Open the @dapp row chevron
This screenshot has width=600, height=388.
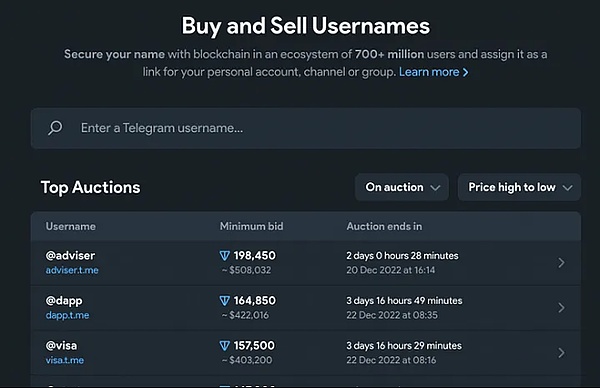click(561, 308)
